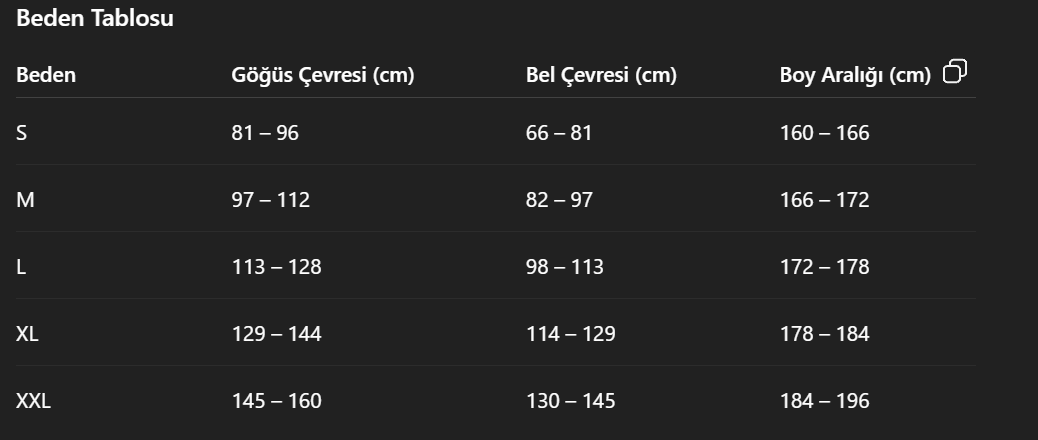Select the XL size row label
This screenshot has height=440, width=1038.
[x=27, y=333]
